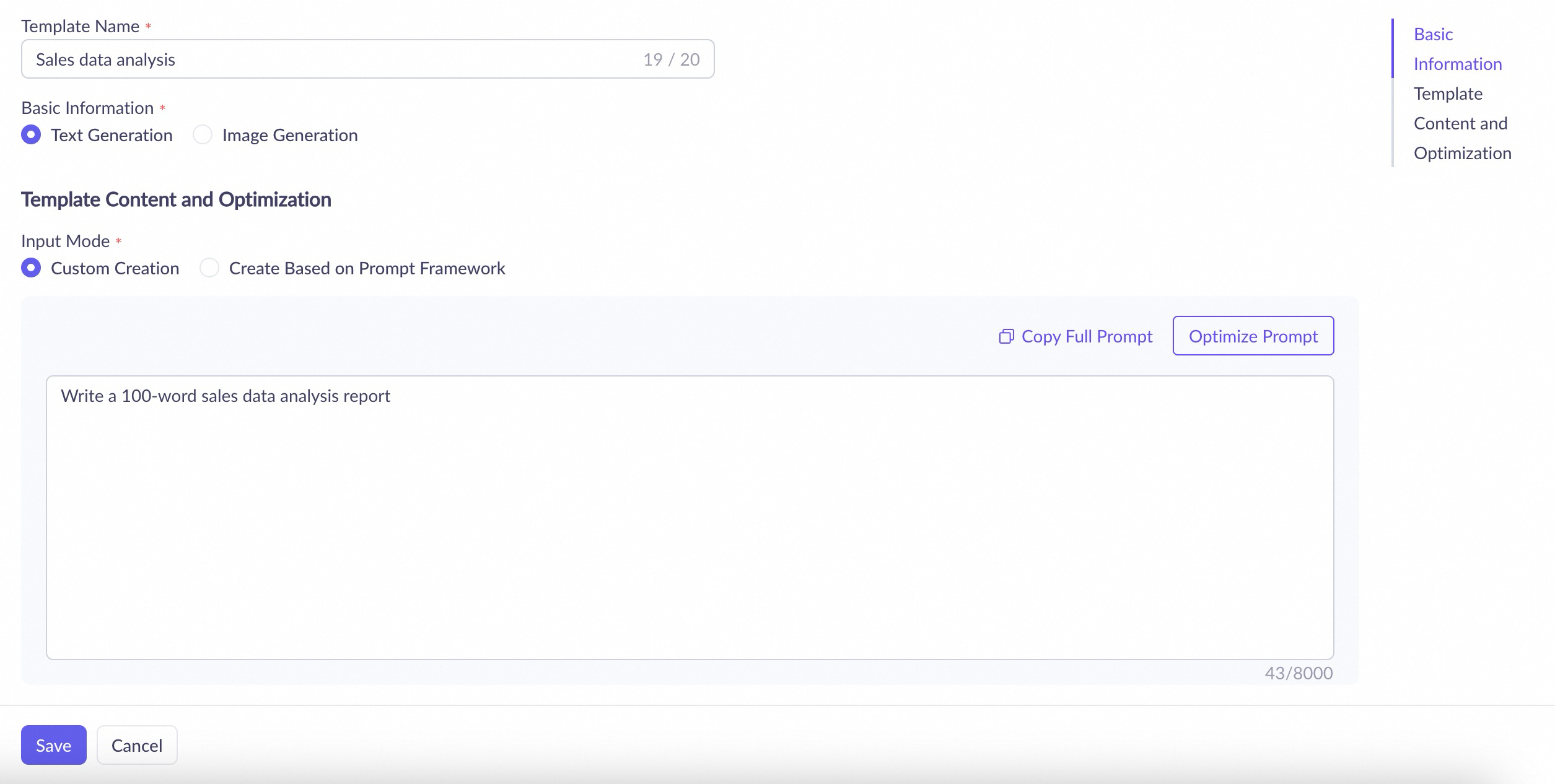The width and height of the screenshot is (1555, 784).
Task: Go to Template Content and Optimization anchor
Action: click(x=1461, y=123)
